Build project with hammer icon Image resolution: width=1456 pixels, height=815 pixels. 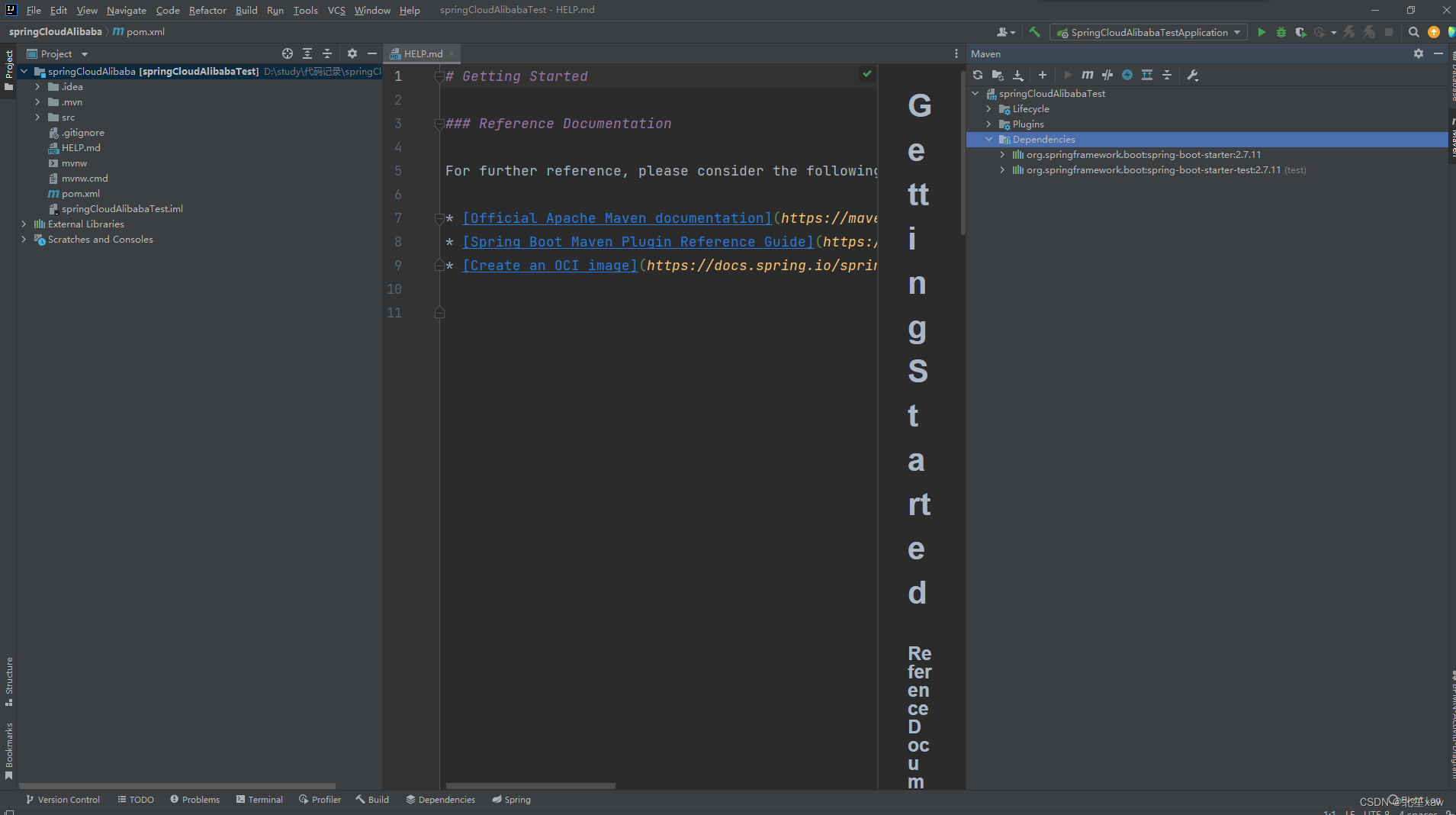(x=1034, y=32)
